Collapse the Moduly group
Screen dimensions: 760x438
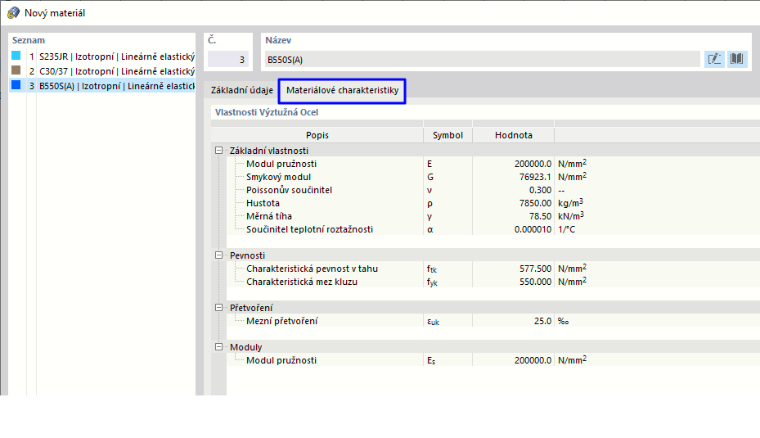219,347
